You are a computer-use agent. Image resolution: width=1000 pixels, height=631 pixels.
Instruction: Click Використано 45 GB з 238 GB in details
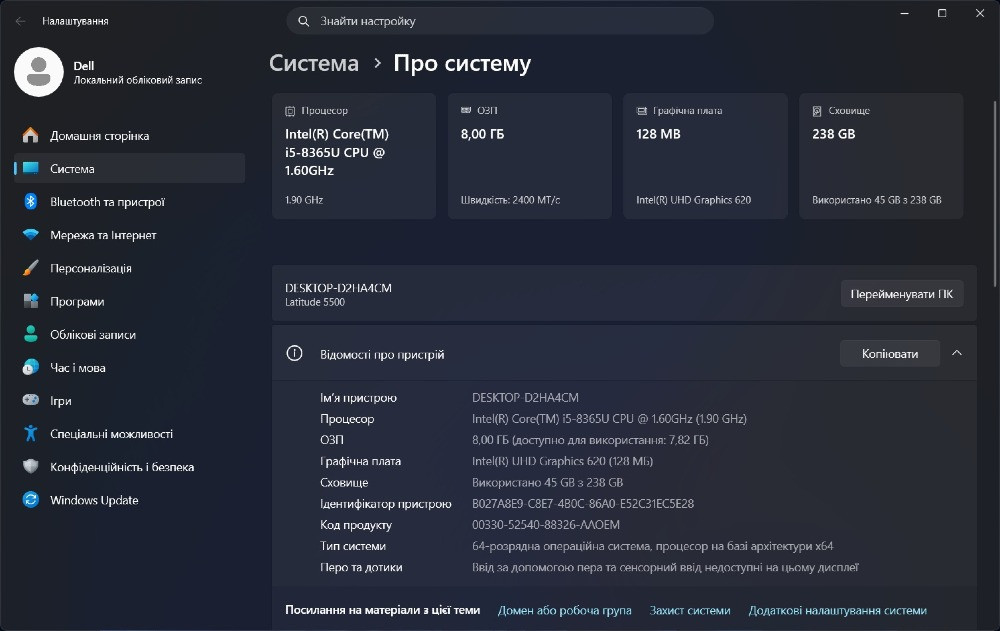tap(547, 482)
